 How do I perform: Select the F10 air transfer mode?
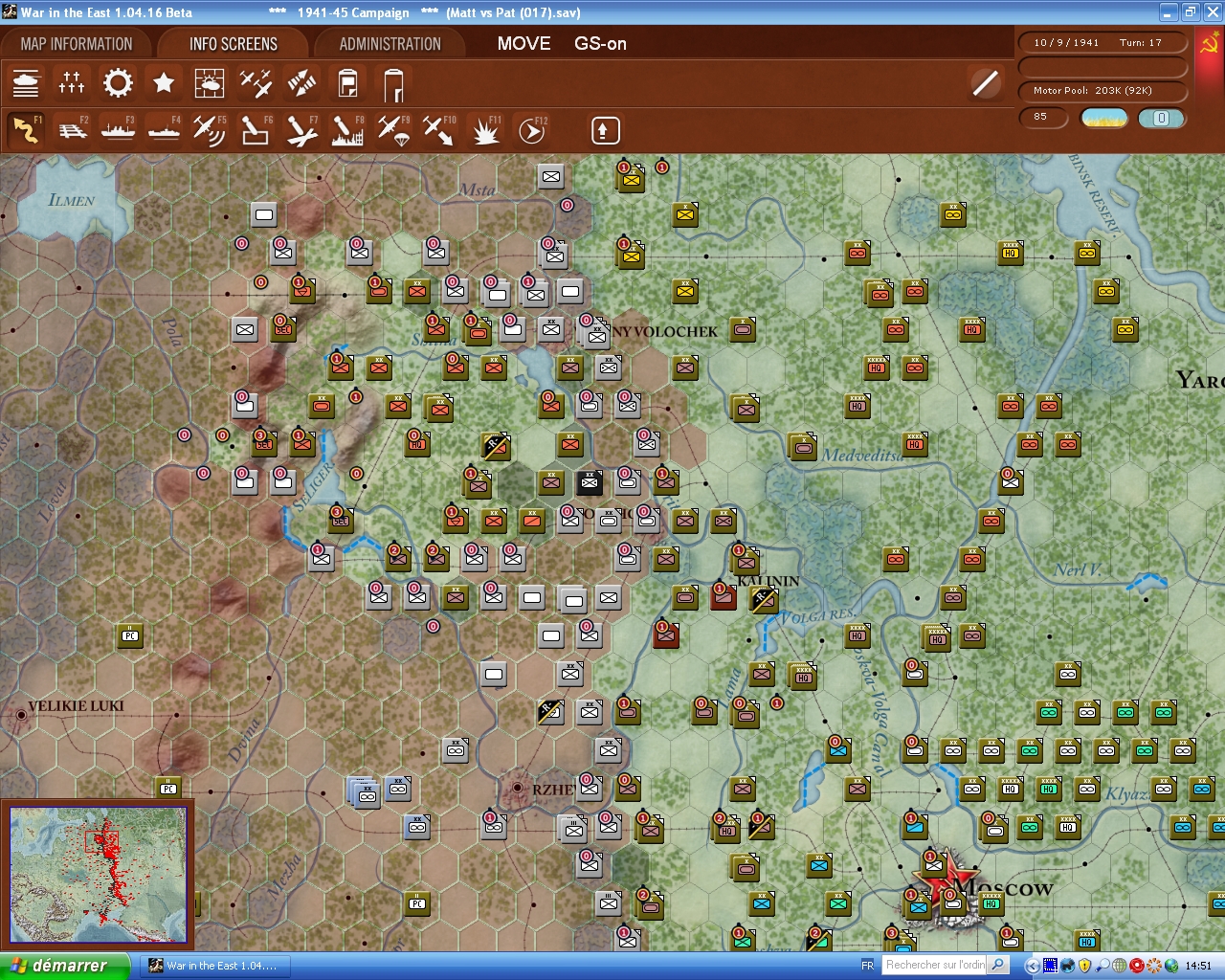[x=439, y=129]
